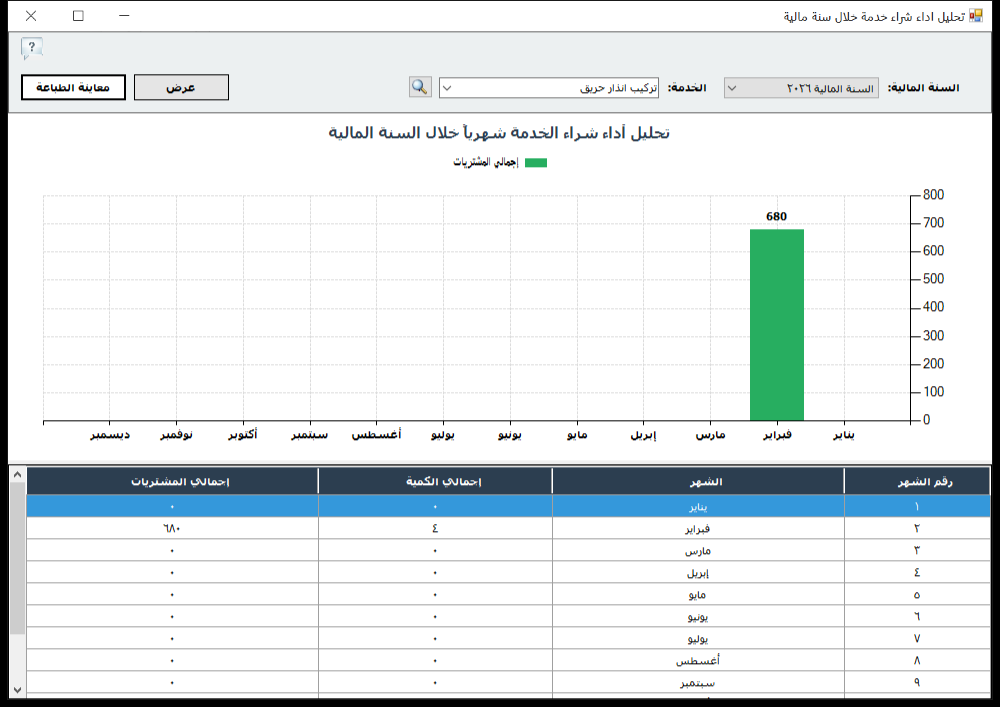The image size is (1000, 707).
Task: Select the إبريل table row
Action: click(508, 572)
